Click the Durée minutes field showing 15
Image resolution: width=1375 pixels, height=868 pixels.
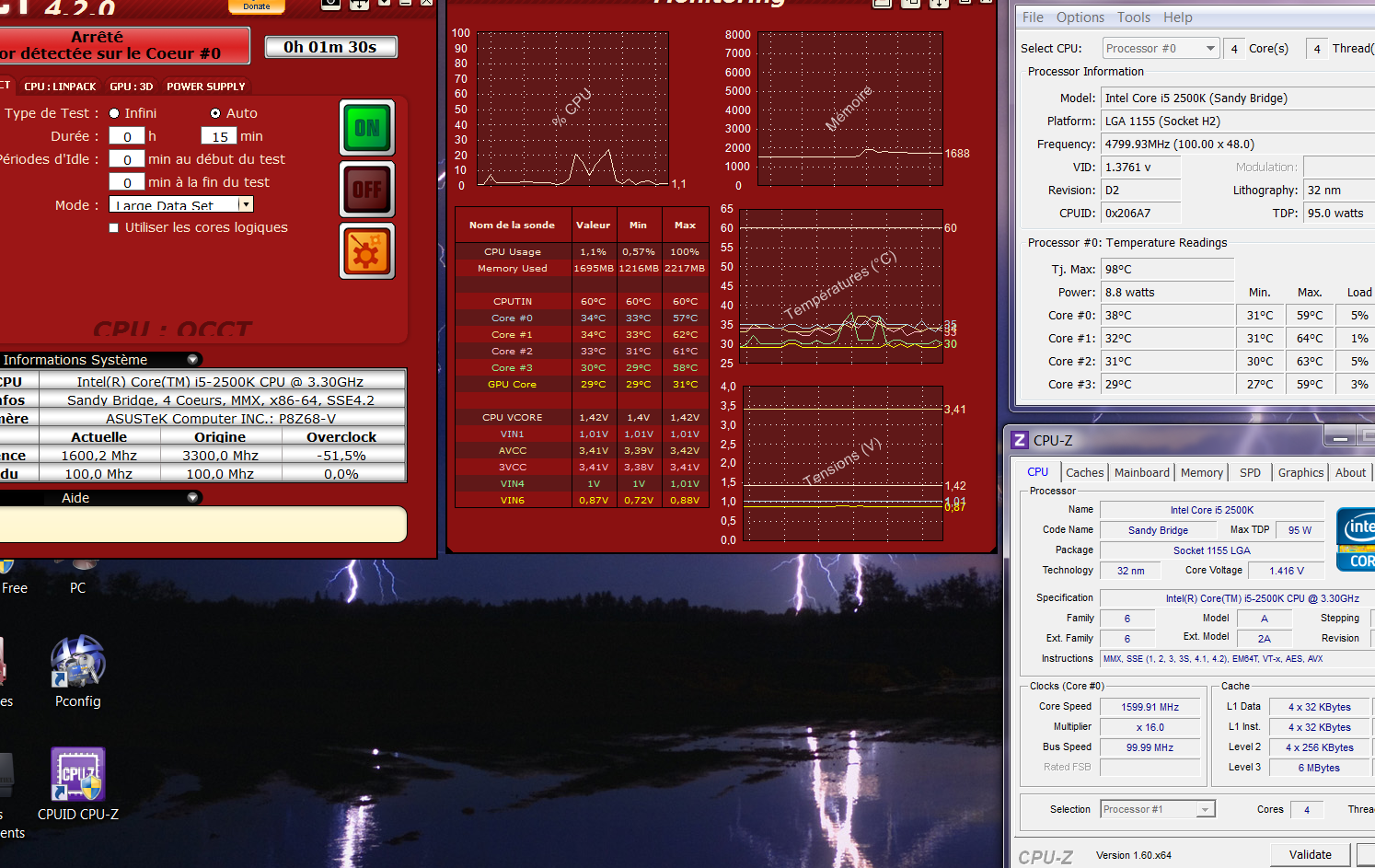click(219, 136)
